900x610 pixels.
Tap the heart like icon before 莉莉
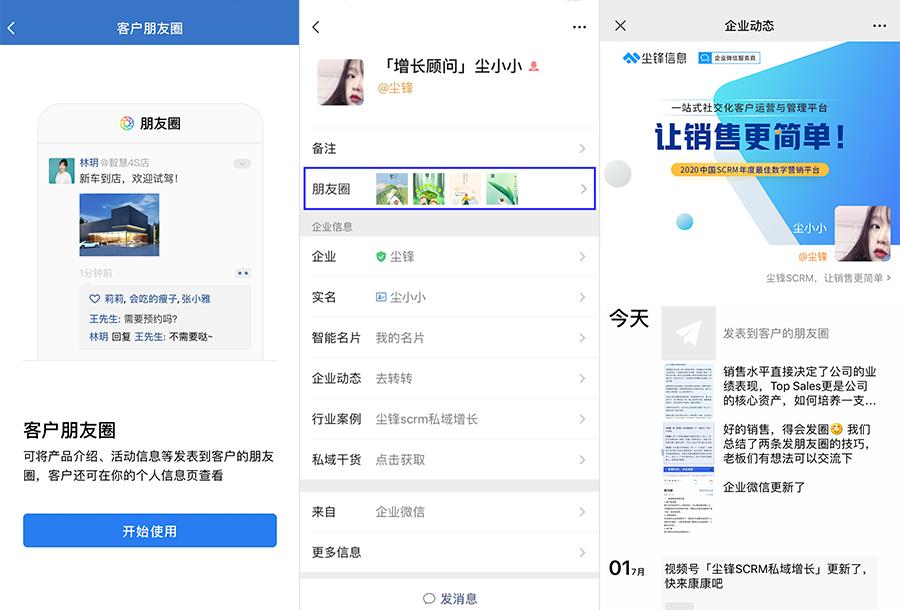[95, 298]
